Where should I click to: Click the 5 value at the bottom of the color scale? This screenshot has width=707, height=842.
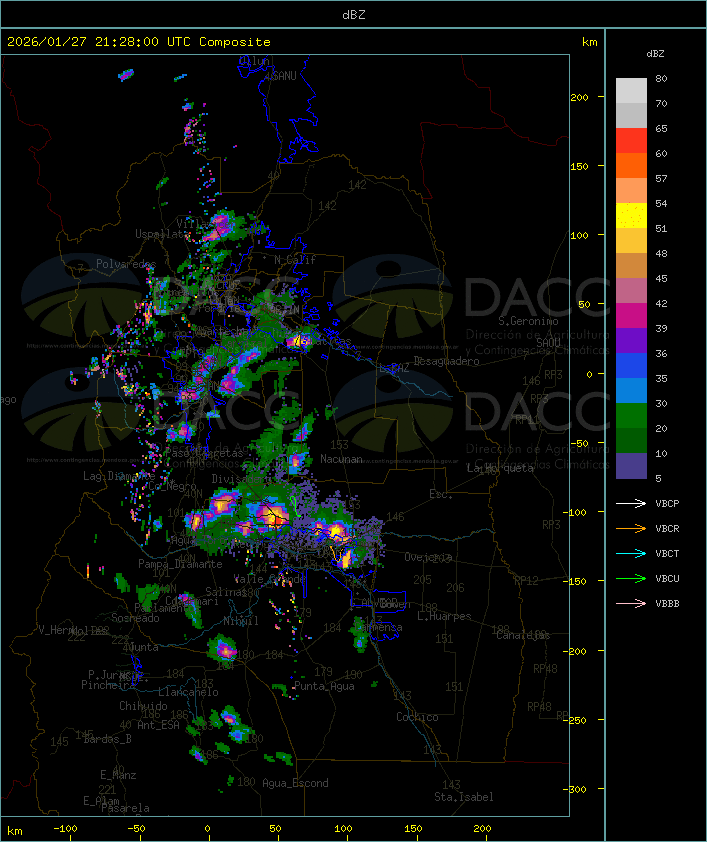tap(658, 478)
